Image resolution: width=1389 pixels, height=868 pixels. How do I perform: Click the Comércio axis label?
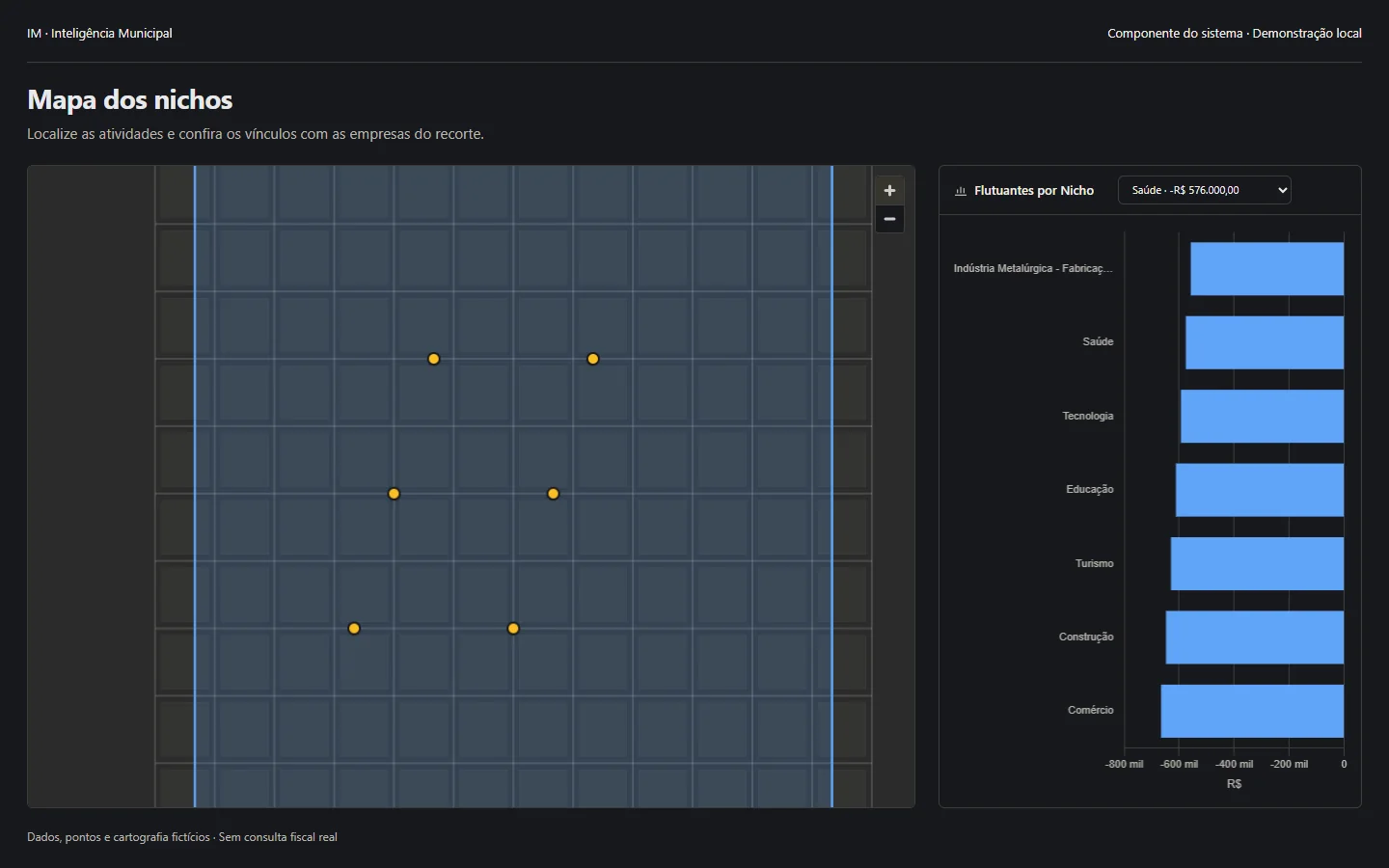1090,711
